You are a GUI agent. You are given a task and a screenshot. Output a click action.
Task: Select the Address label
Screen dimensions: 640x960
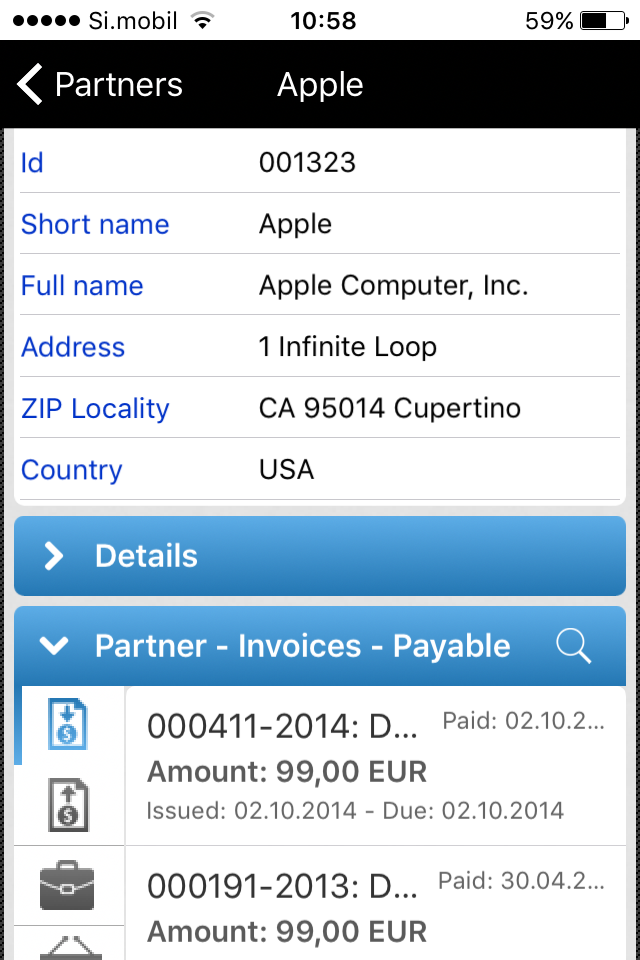(x=73, y=347)
